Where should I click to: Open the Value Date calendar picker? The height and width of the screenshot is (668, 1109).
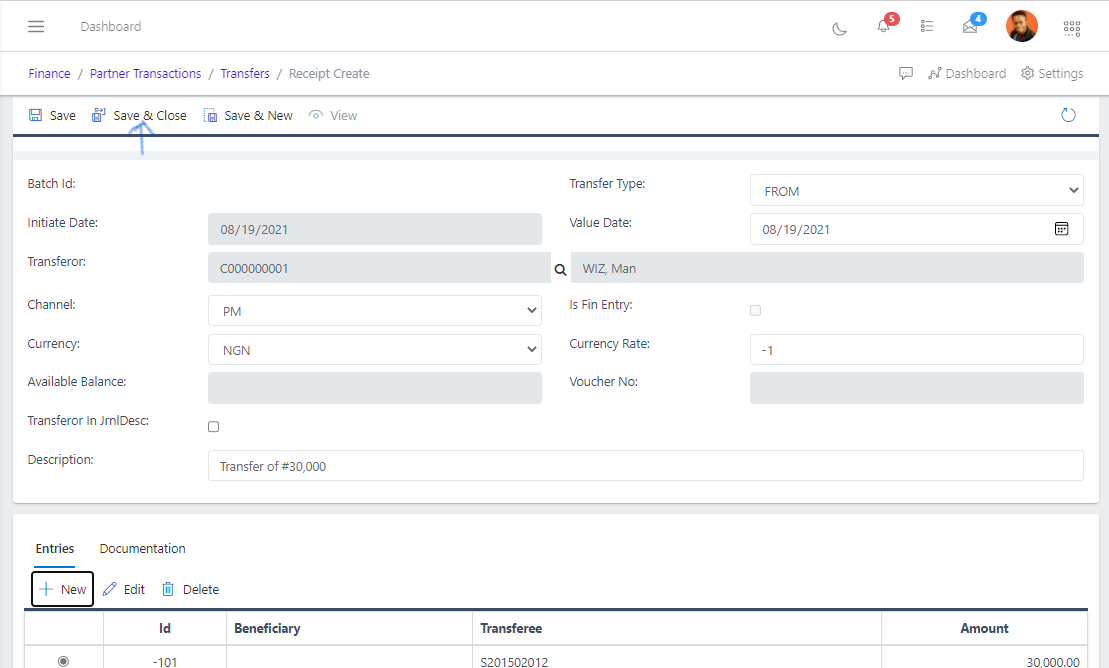1061,229
